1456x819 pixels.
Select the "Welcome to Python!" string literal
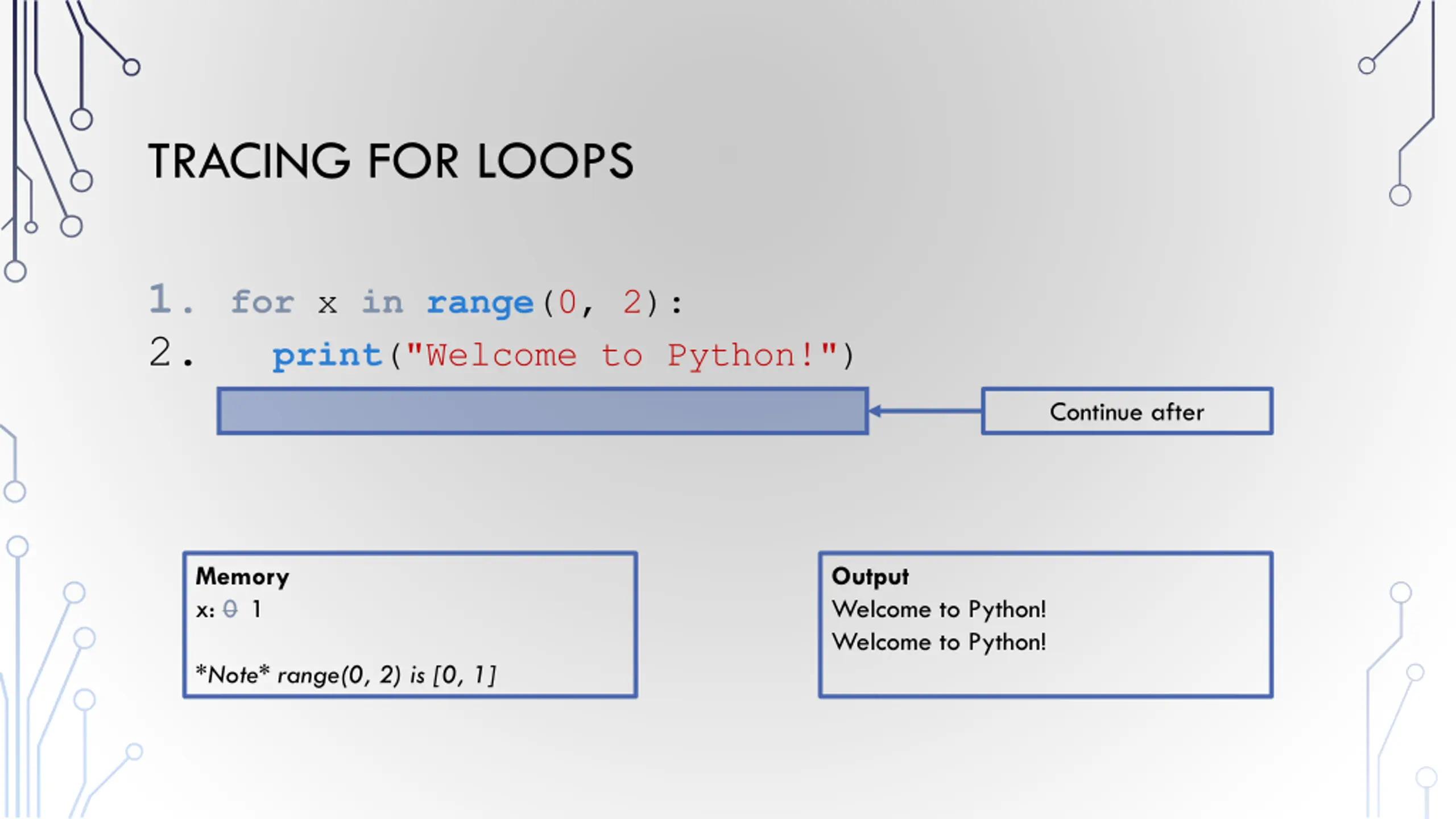click(622, 355)
